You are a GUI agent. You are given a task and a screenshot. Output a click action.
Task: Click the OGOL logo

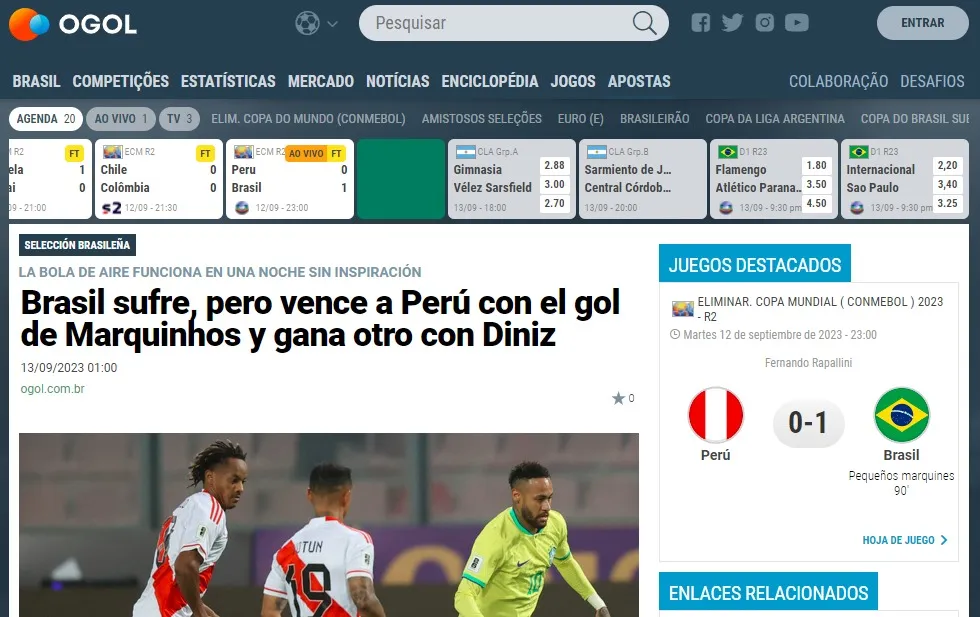click(x=72, y=24)
